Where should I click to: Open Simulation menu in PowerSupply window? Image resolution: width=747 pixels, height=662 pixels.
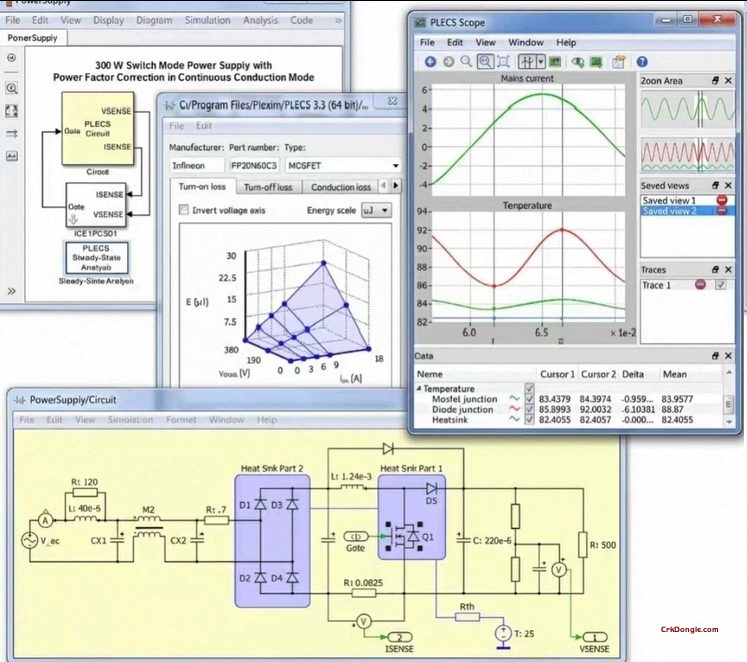[x=207, y=20]
